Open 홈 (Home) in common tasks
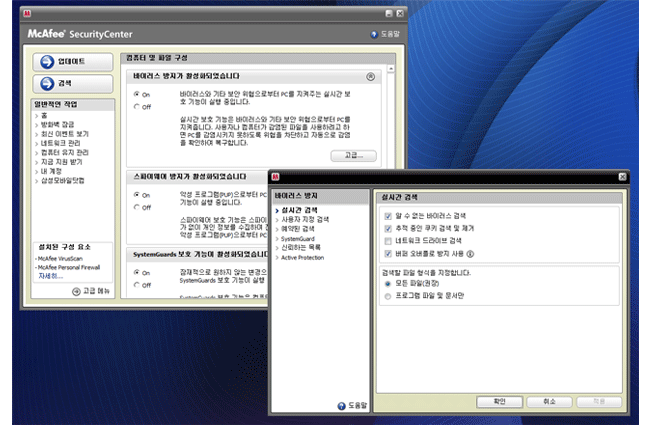This screenshot has width=650, height=425. [x=44, y=116]
